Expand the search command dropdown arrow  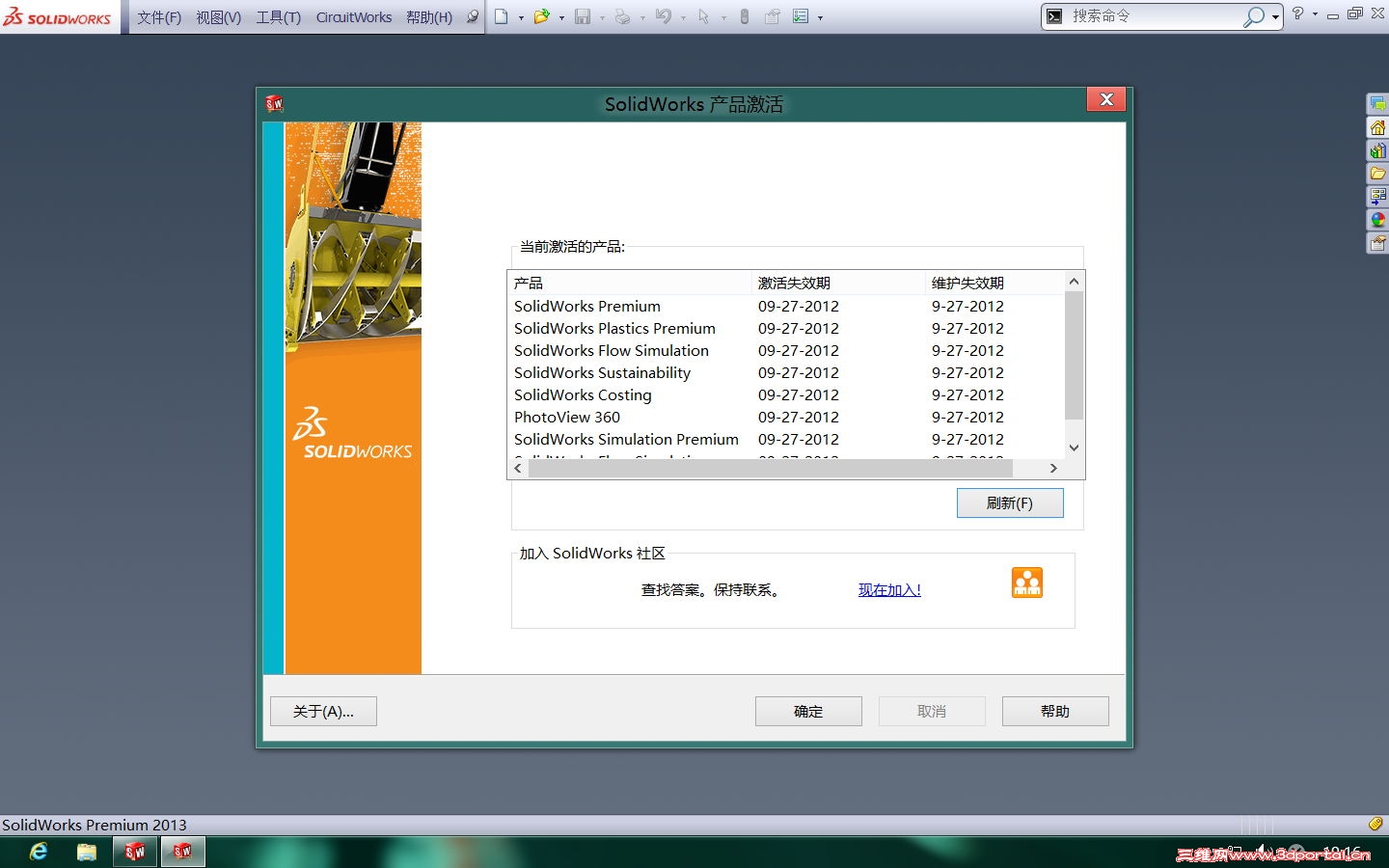pos(1275,17)
